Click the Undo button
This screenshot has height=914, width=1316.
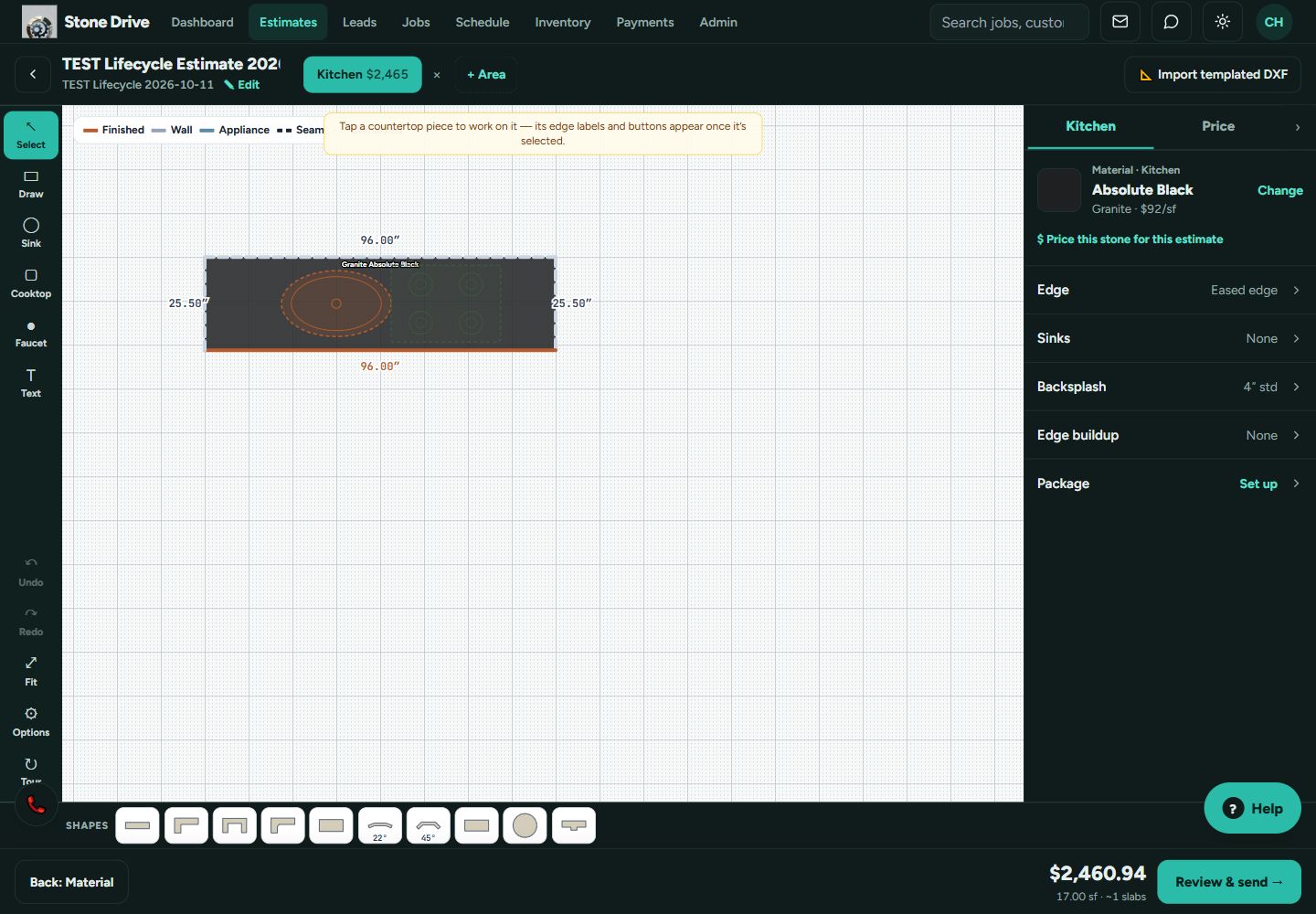click(x=31, y=572)
